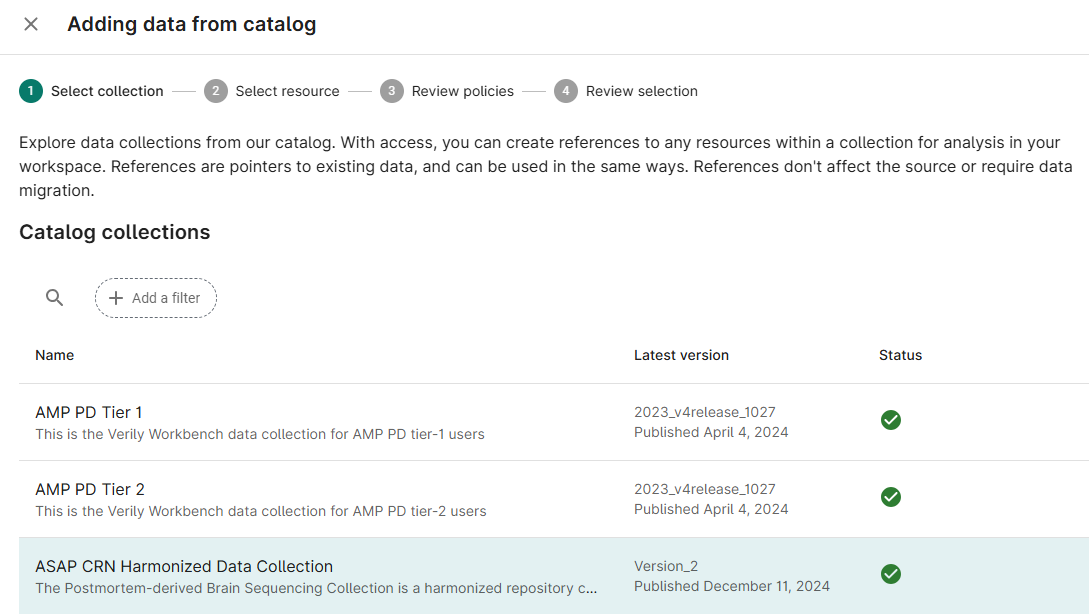Close the Adding data from catalog dialog

pos(30,24)
